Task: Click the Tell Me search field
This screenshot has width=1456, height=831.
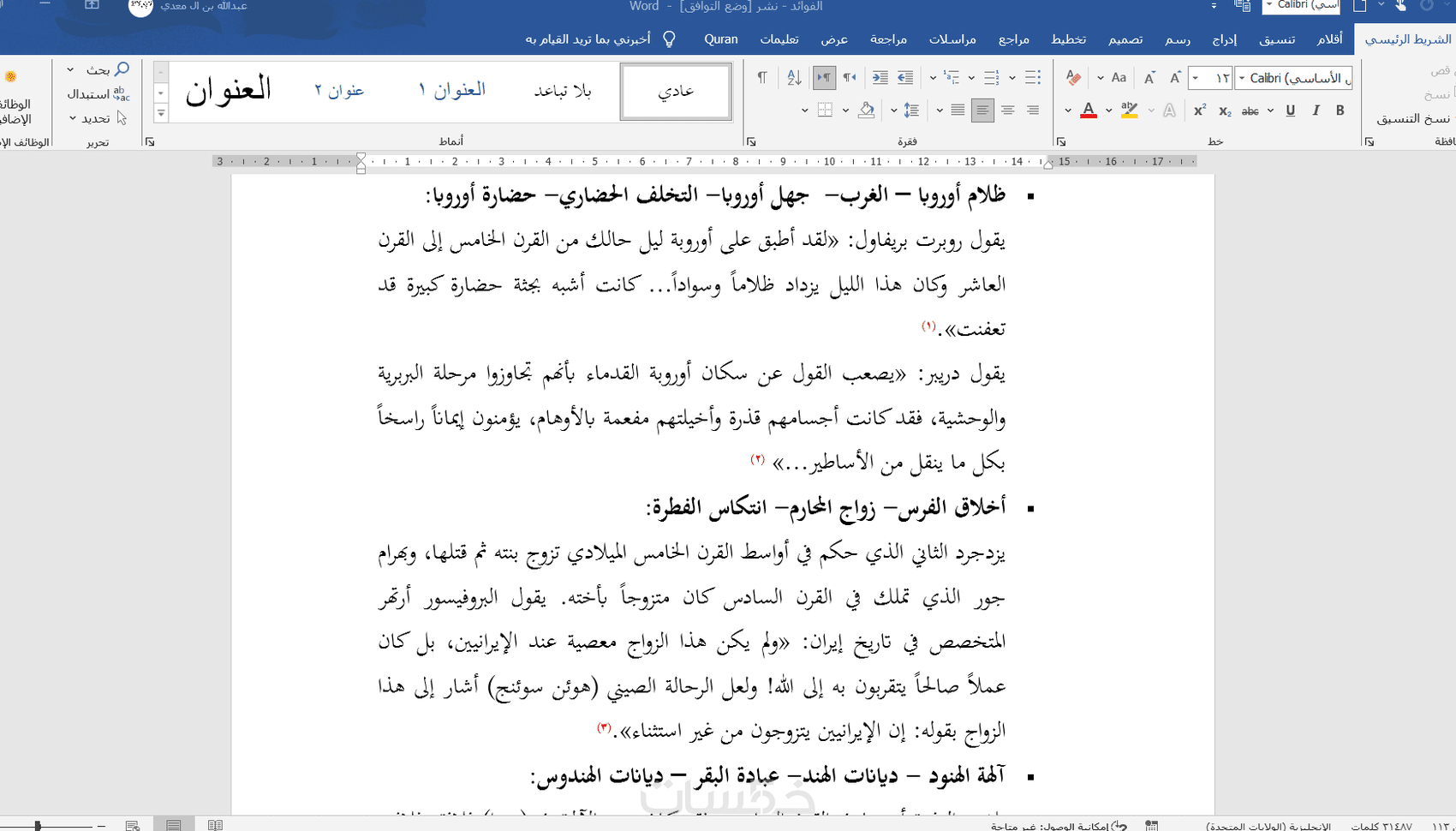Action: pyautogui.click(x=600, y=39)
